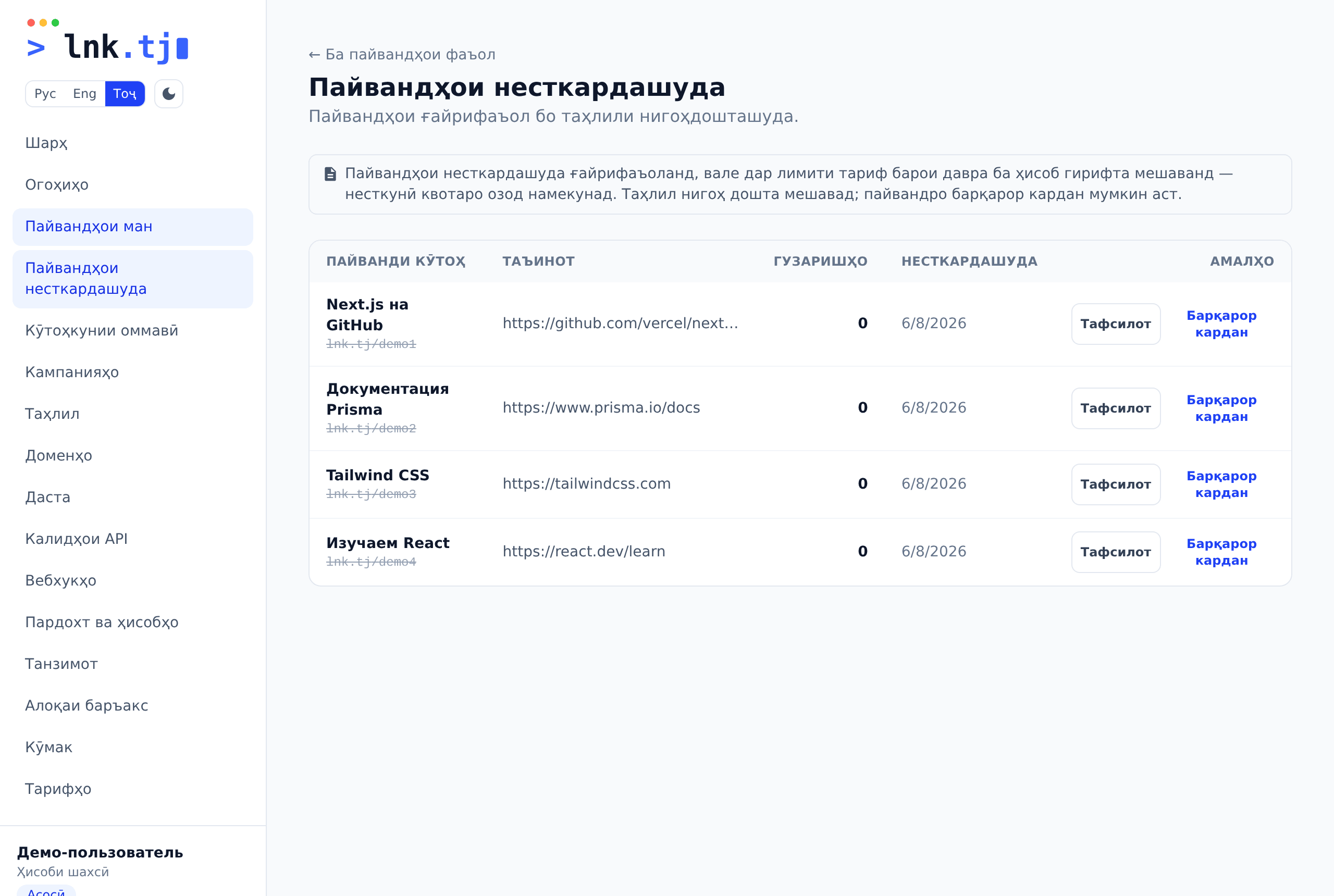Click title Изучаем React
The image size is (1334, 896).
(388, 543)
